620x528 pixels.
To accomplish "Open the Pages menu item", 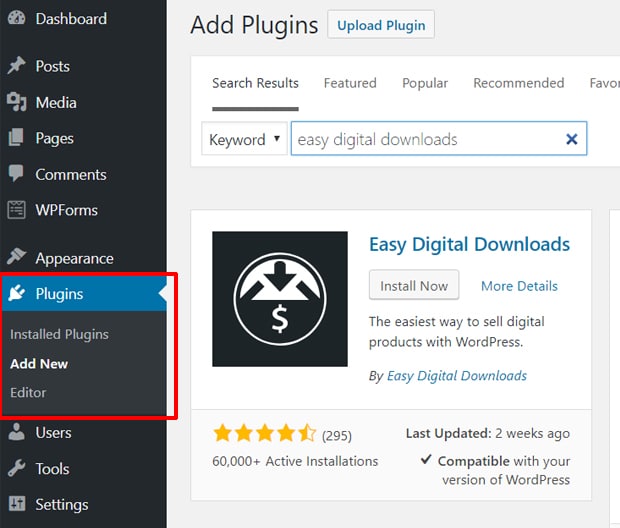I will coord(83,138).
